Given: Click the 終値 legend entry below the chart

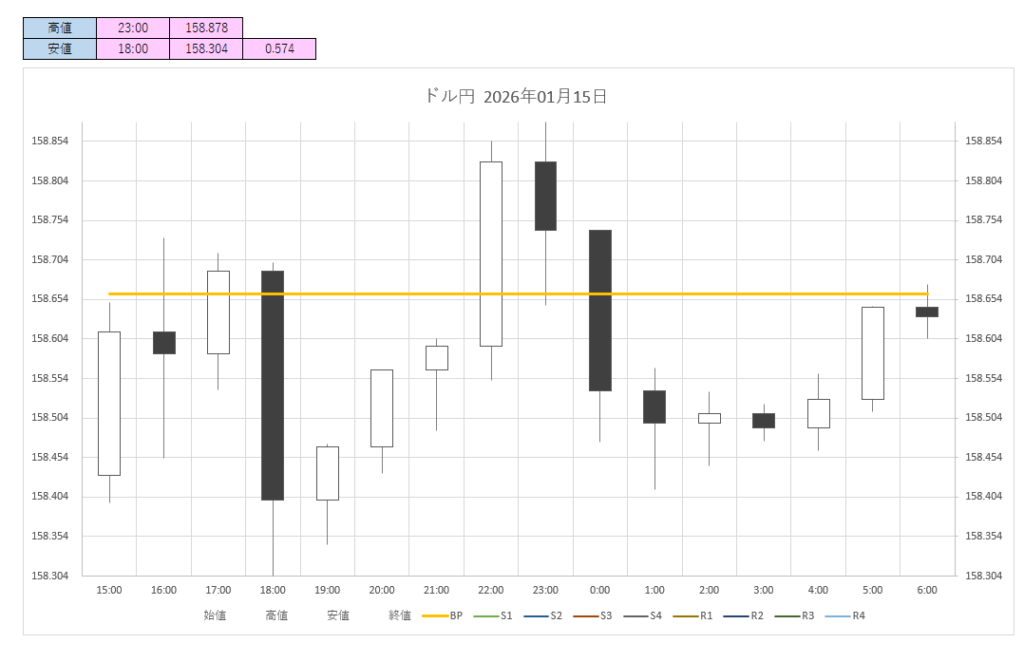Looking at the screenshot, I should [x=399, y=616].
